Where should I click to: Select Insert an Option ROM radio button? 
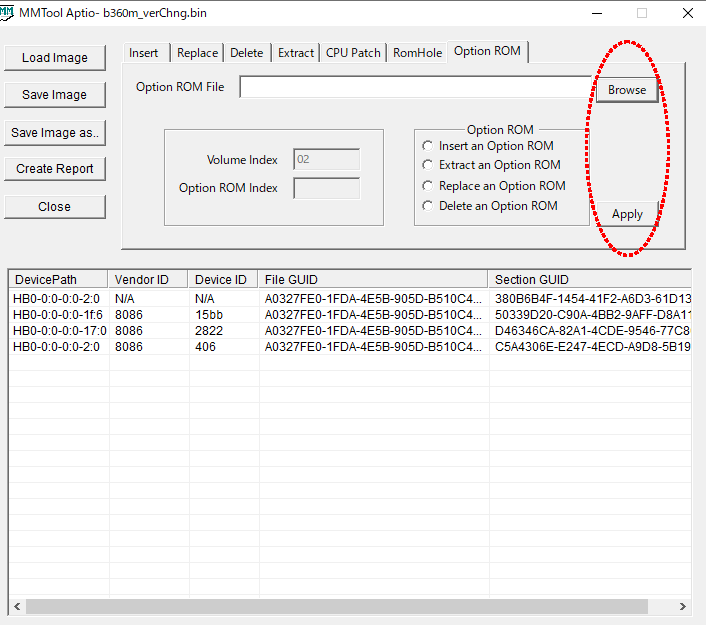click(x=429, y=146)
